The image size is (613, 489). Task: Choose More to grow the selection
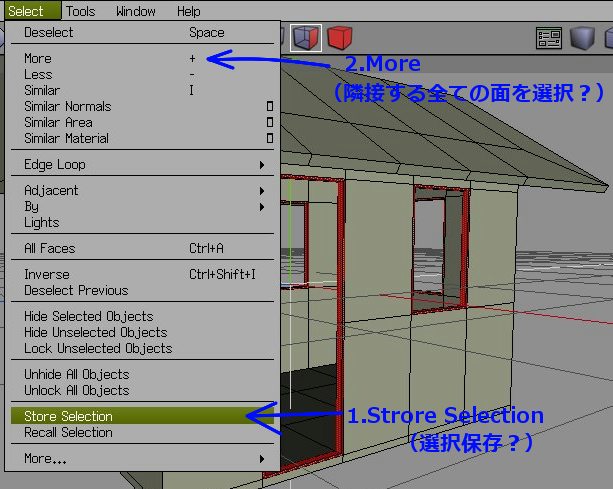pos(142,59)
